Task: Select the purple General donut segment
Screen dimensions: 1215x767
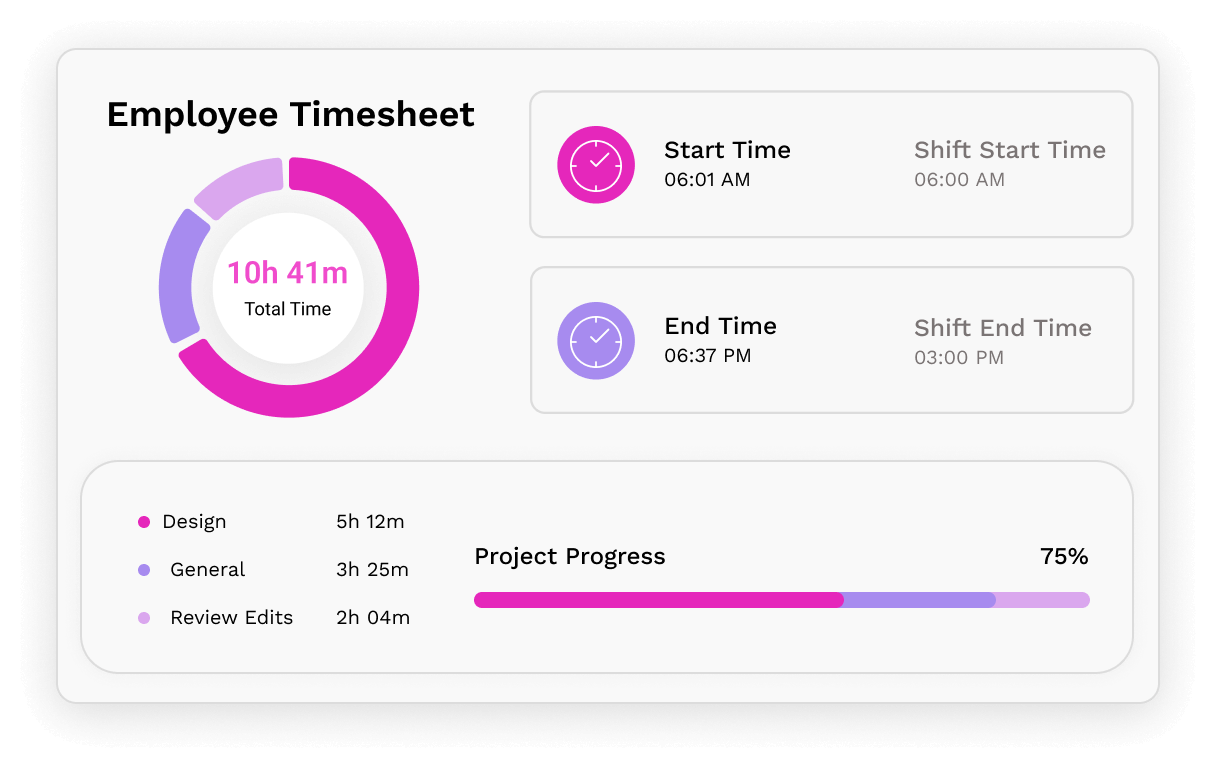Action: pos(180,275)
